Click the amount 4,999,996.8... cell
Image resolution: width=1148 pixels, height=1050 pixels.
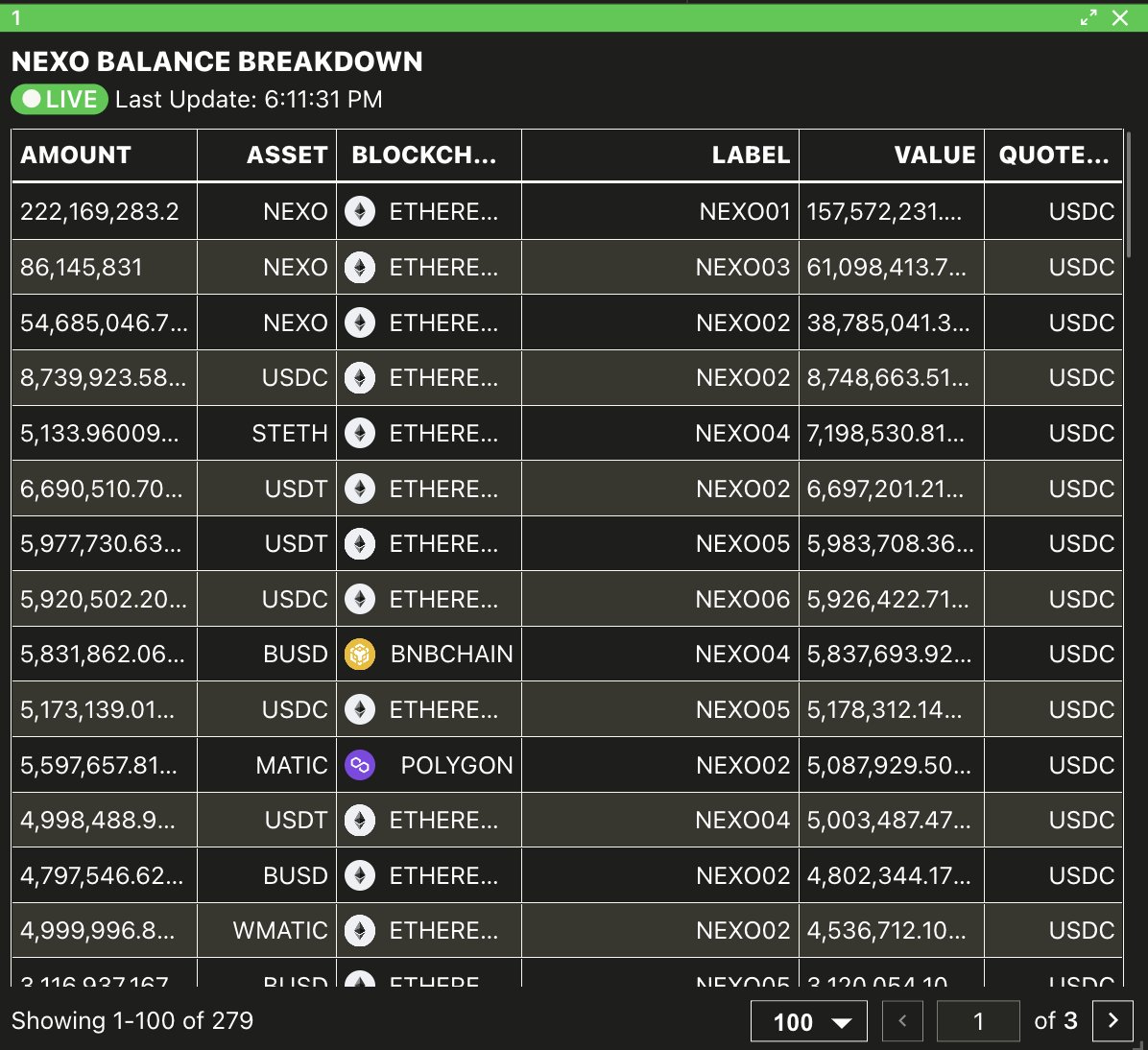[x=104, y=931]
